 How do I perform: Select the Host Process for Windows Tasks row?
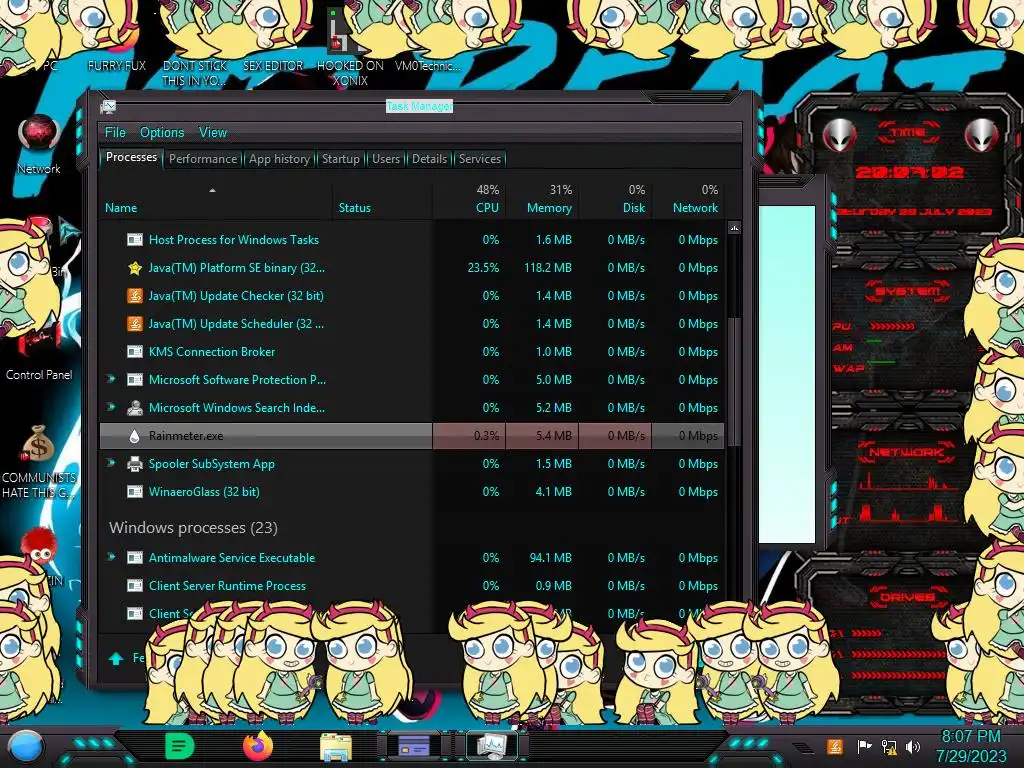(411, 240)
